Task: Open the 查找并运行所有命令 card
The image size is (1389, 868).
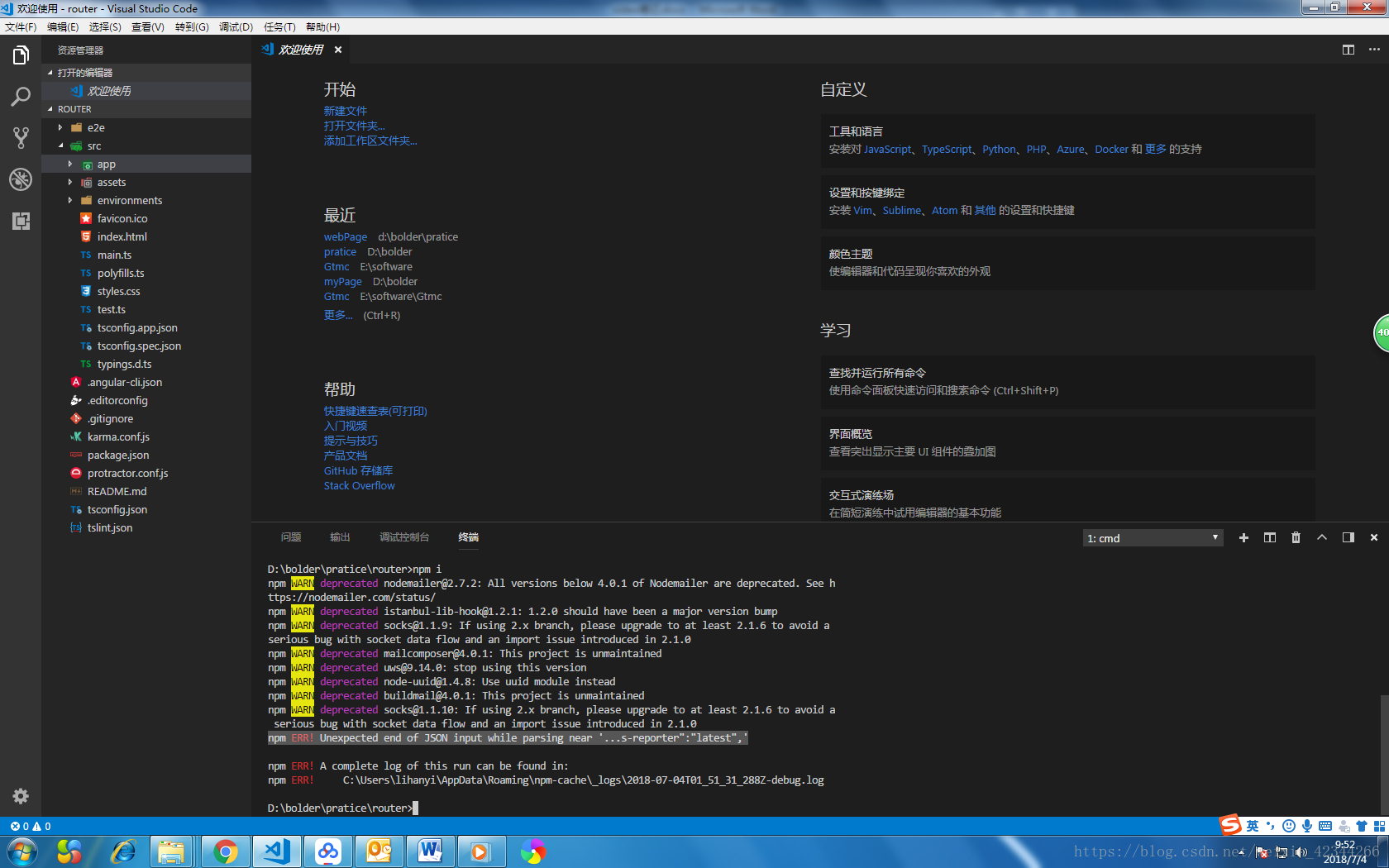Action: 1067,382
